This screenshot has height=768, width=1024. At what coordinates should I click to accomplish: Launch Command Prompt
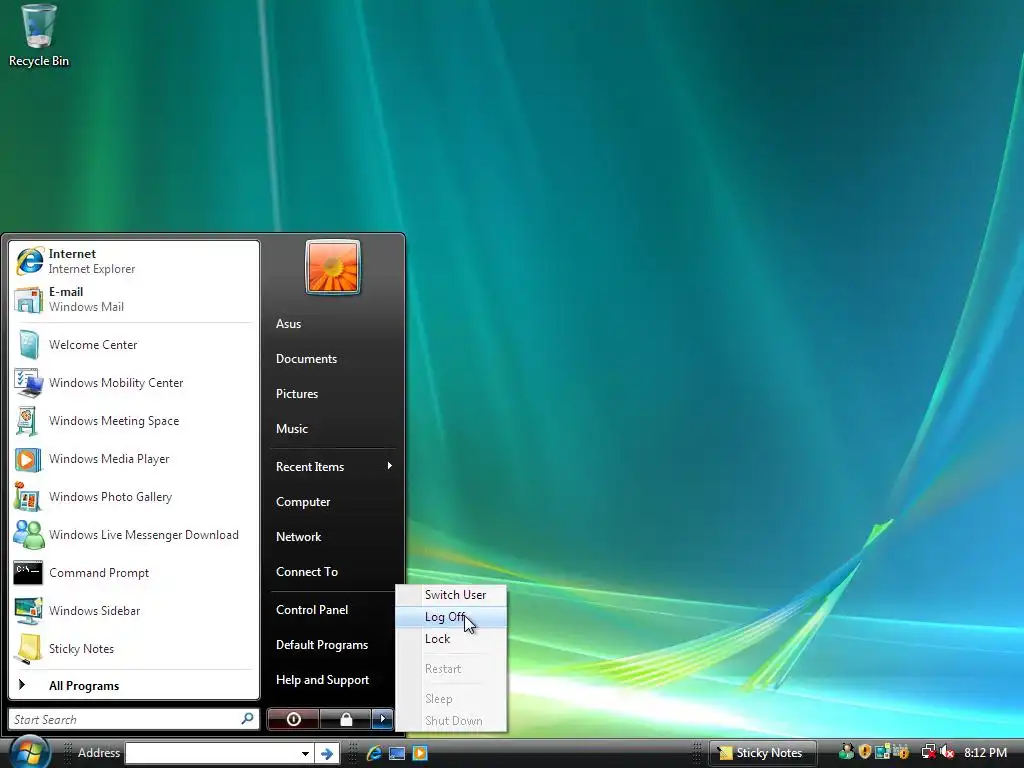tap(133, 573)
